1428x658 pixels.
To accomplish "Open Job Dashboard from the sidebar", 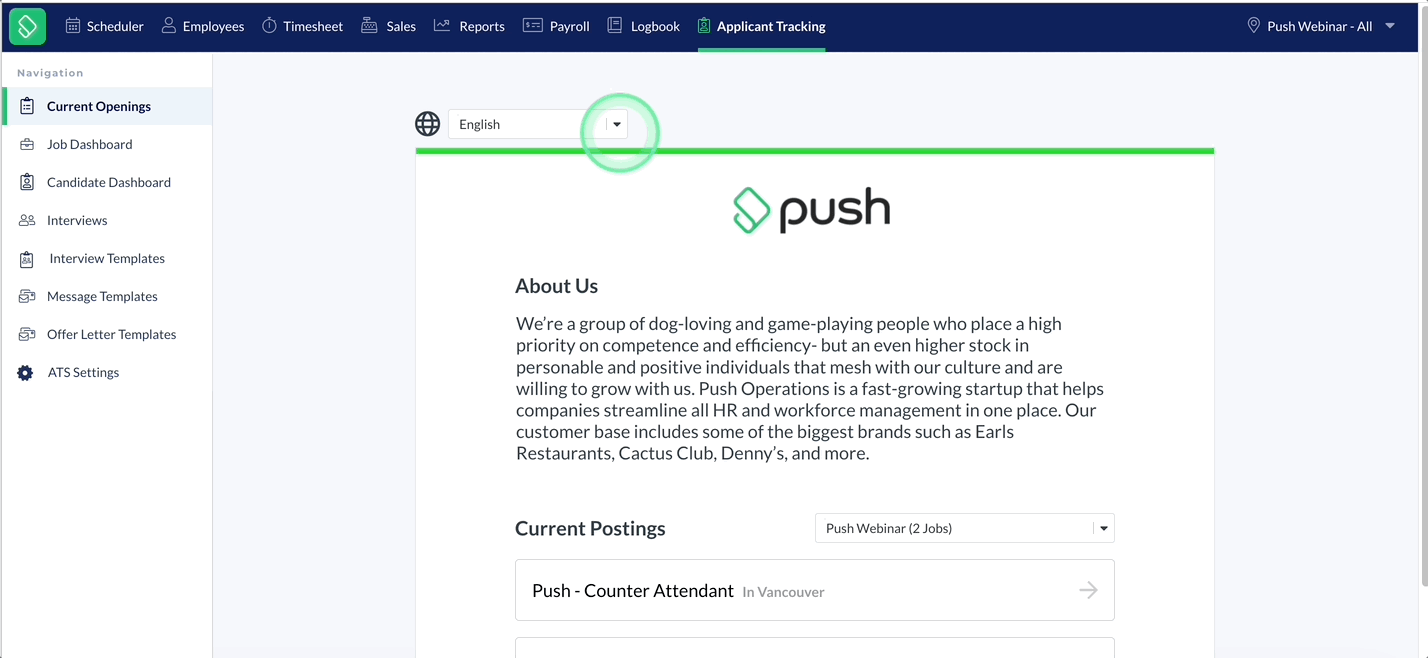I will tap(106, 144).
